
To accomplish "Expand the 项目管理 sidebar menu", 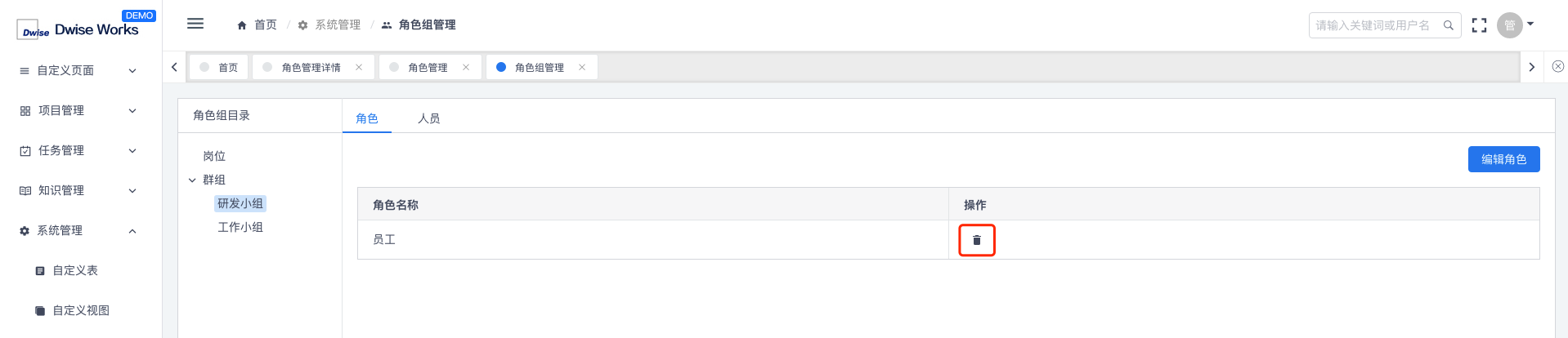I will pyautogui.click(x=81, y=111).
